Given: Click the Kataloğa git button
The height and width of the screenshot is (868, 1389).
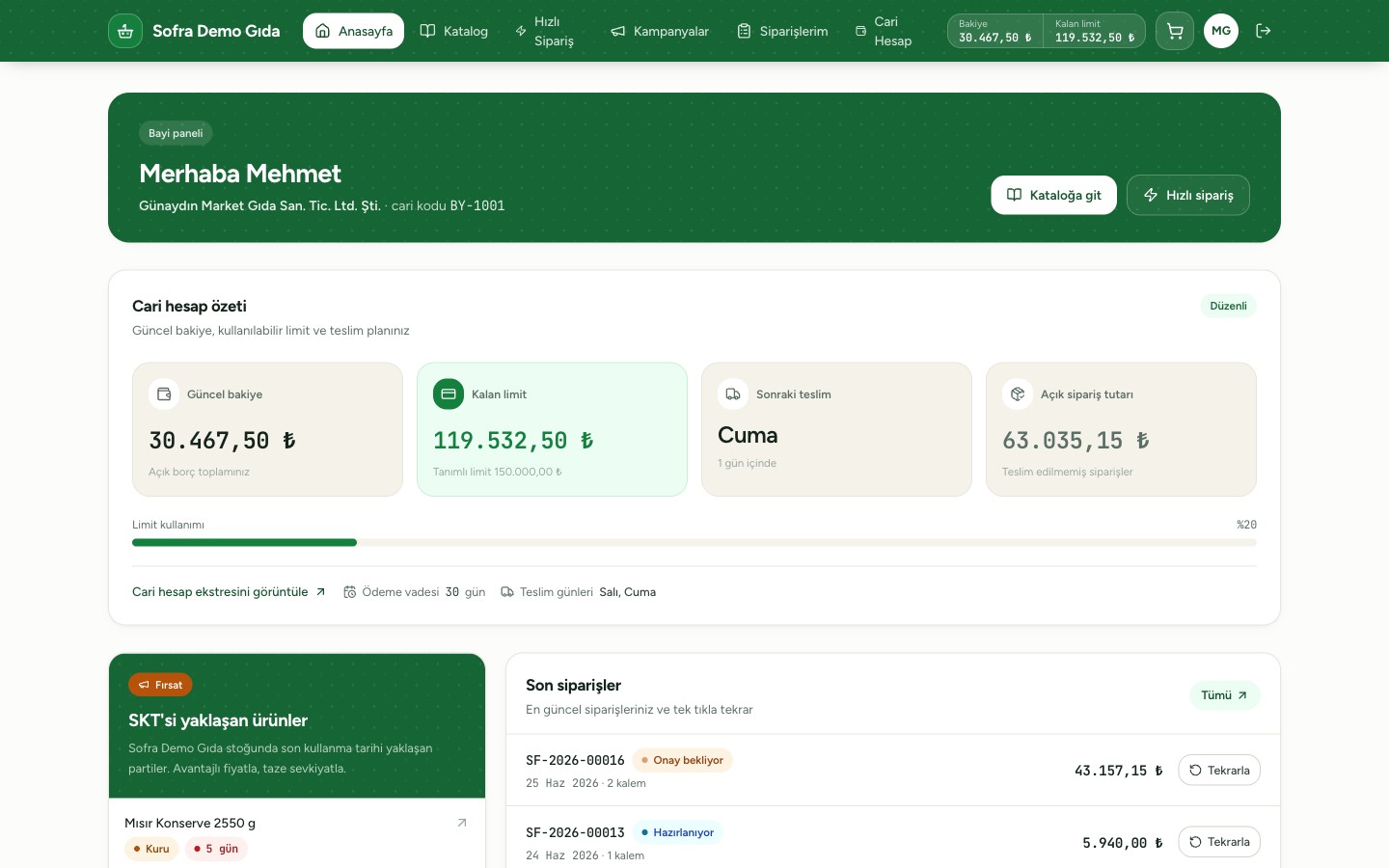Looking at the screenshot, I should tap(1053, 195).
